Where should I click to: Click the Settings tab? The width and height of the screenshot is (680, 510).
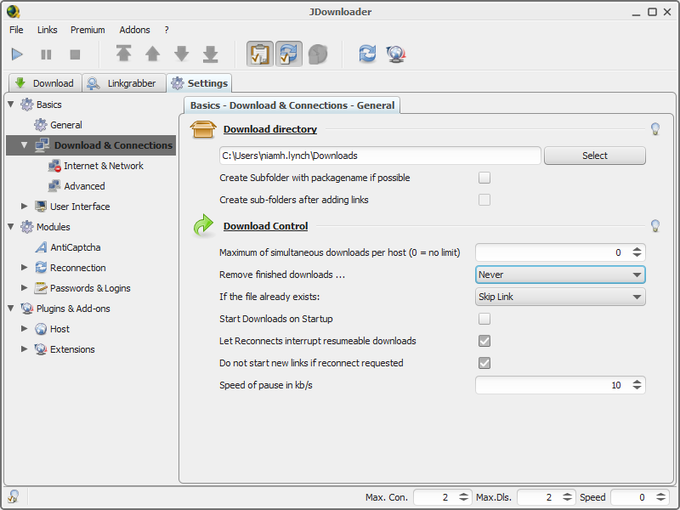199,83
